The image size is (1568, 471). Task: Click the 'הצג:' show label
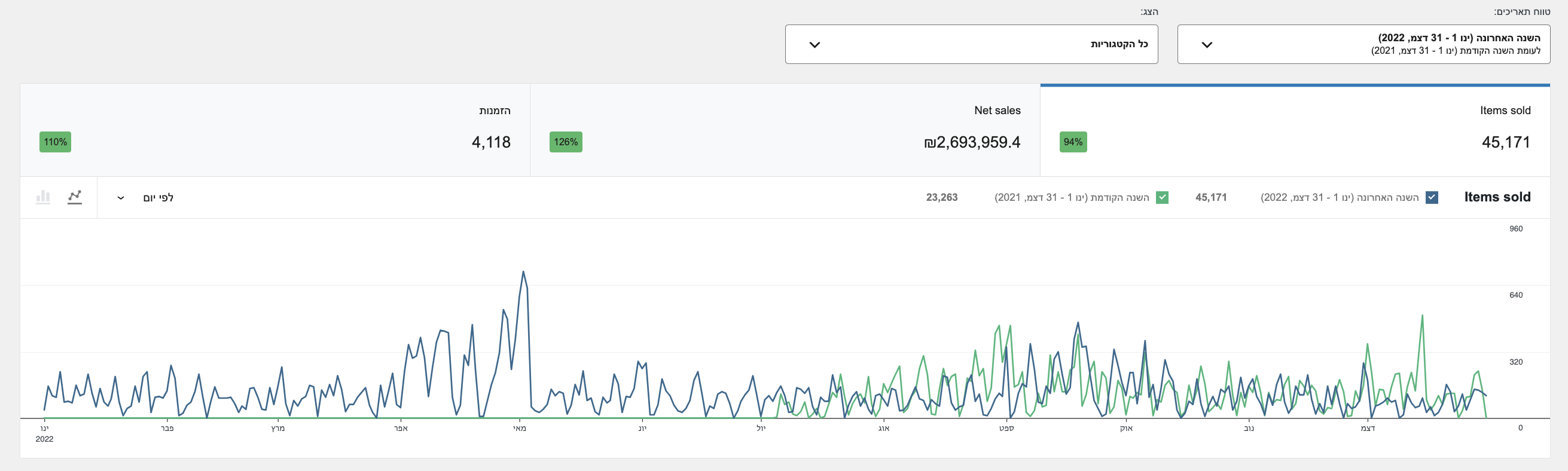[x=1149, y=12]
